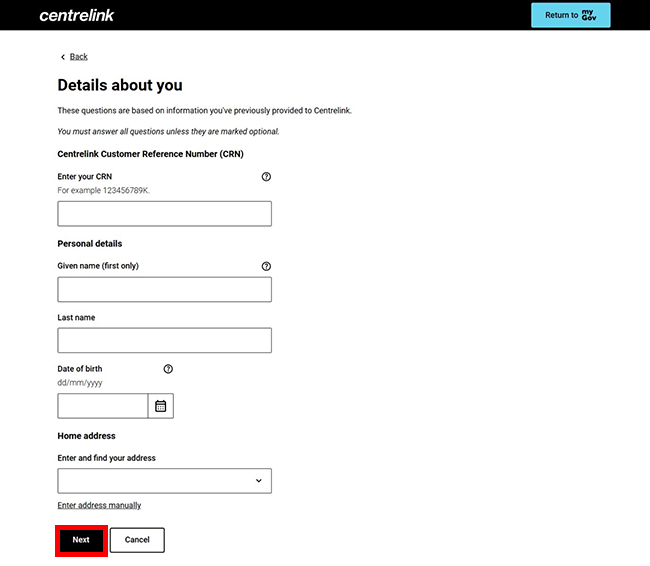Click the 'Date of birth' label text
This screenshot has height=566, width=650.
tap(80, 369)
